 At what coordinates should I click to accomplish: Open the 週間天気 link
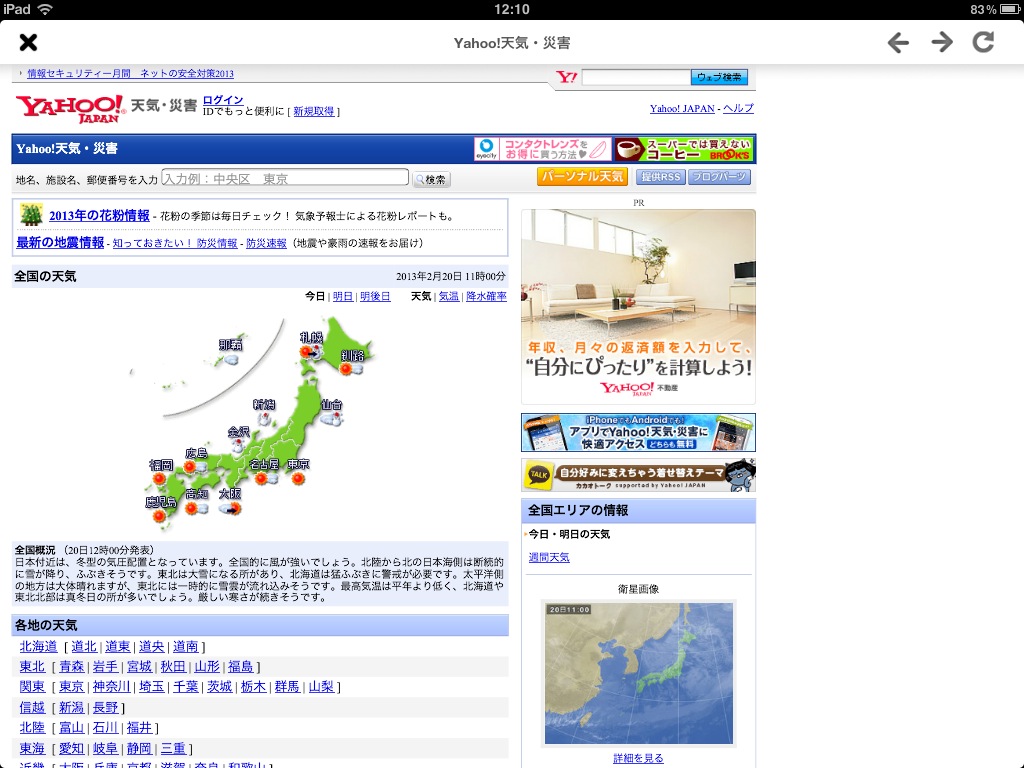[549, 558]
